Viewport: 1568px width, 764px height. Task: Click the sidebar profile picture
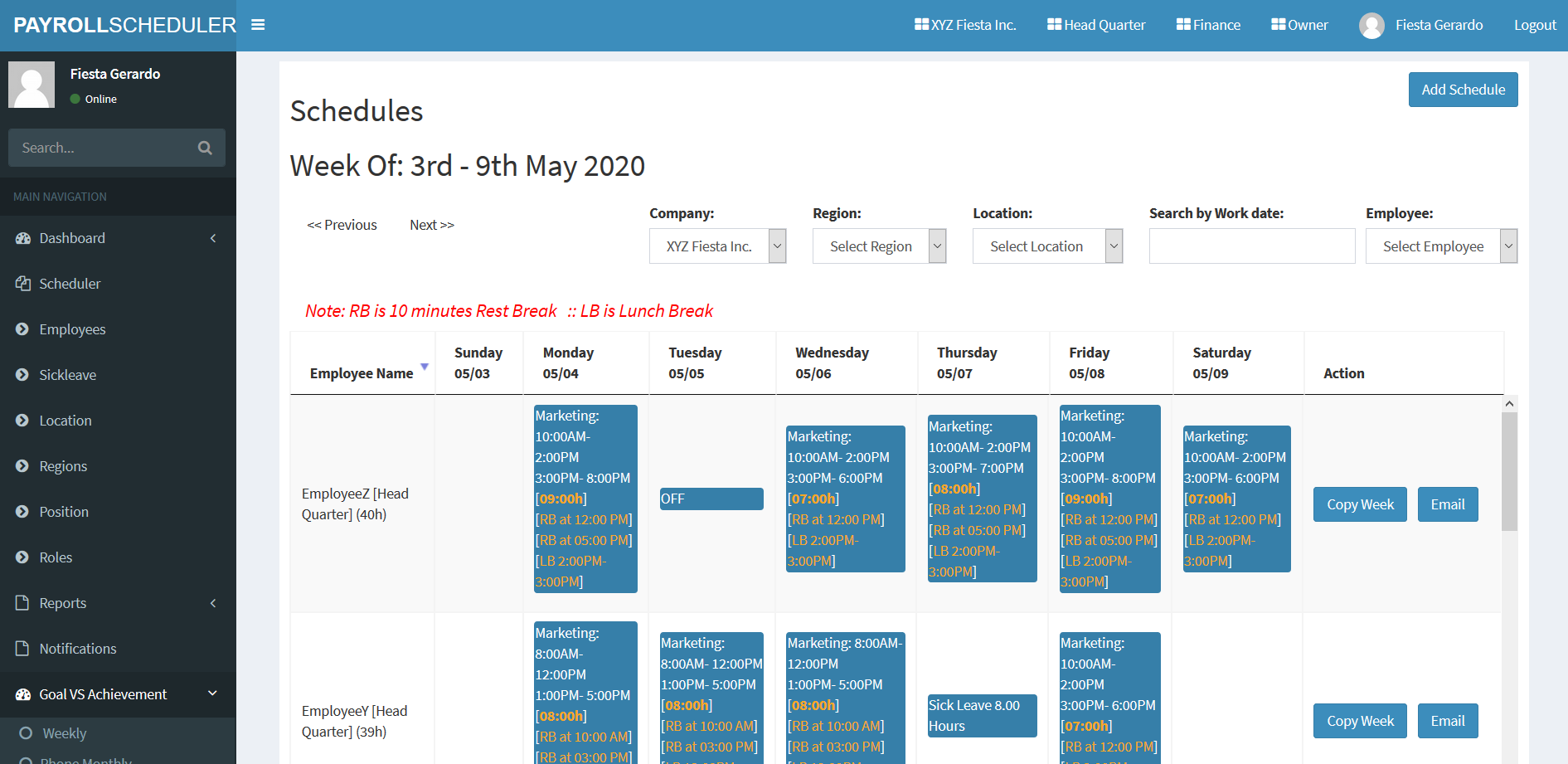32,85
